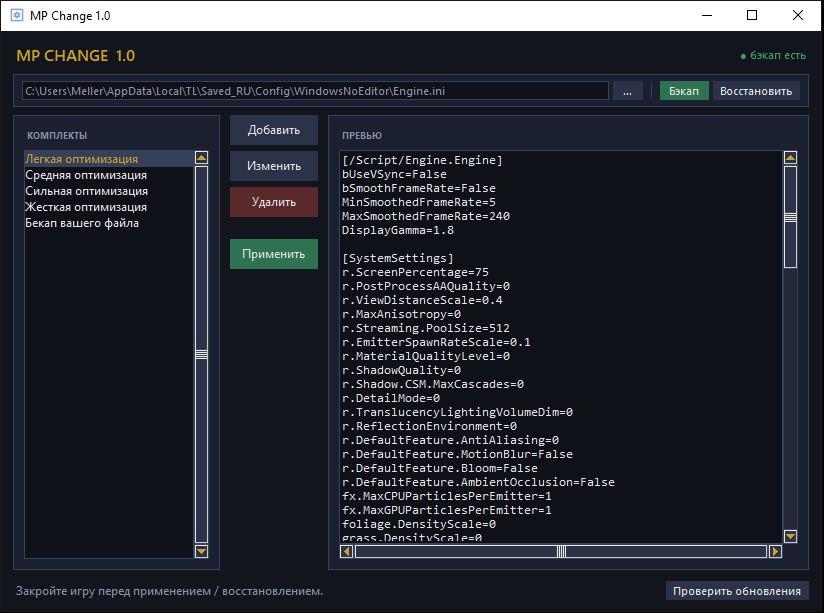Click the r.ReflectionEnvironment=0 line

[429, 426]
